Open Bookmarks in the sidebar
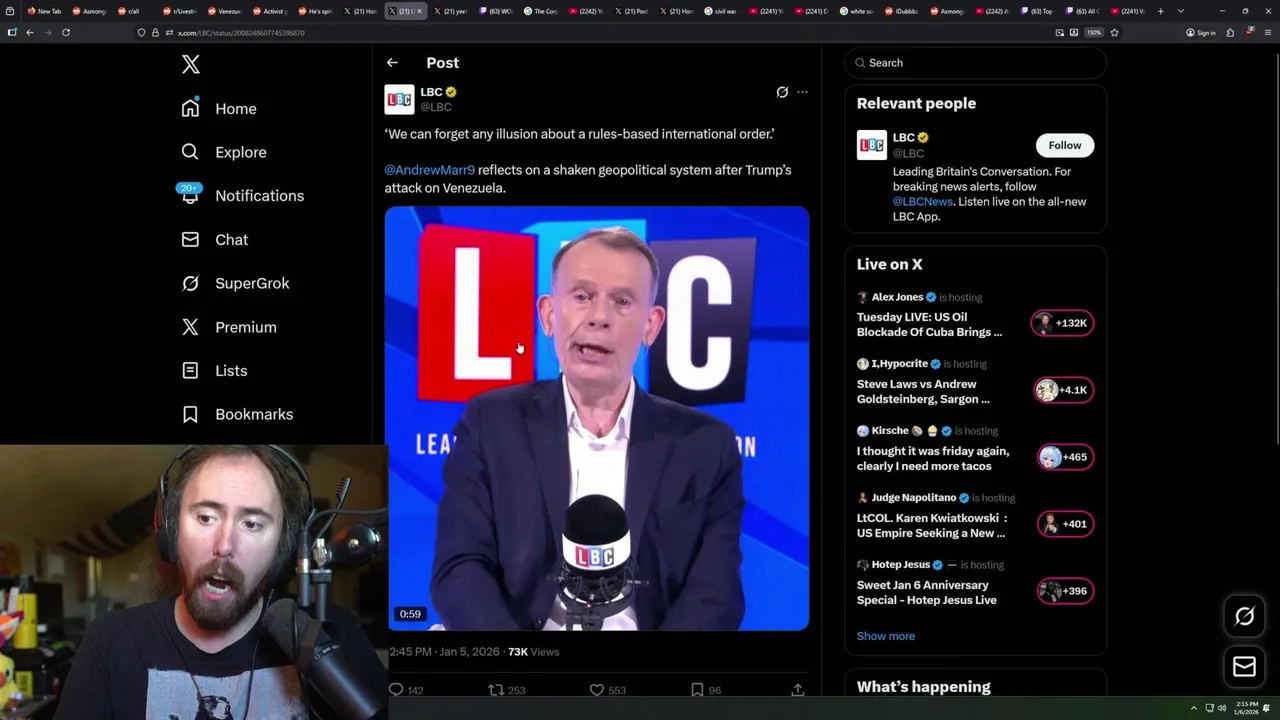 238,414
